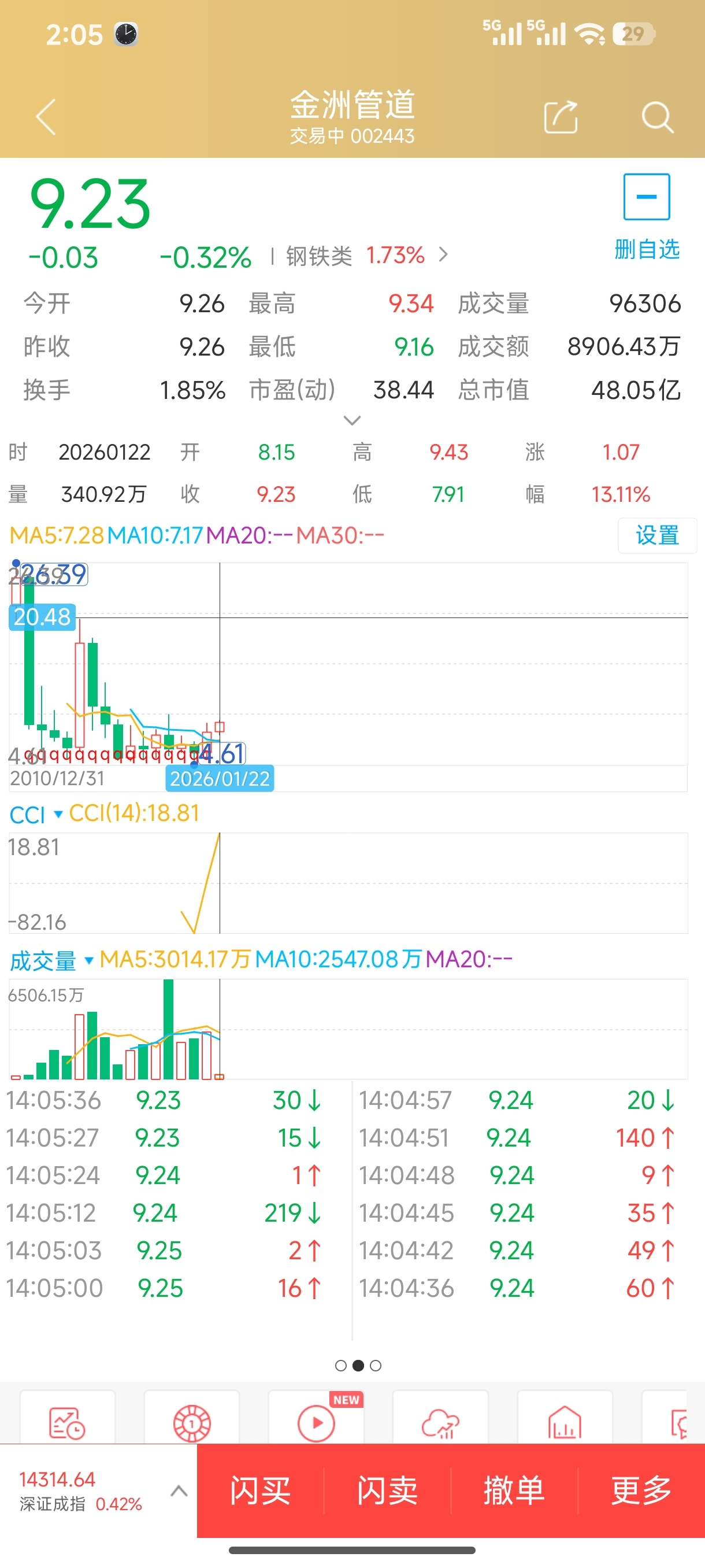This screenshot has width=705, height=1568.
Task: Tap the CCI yellow line chart
Action: pos(201,883)
